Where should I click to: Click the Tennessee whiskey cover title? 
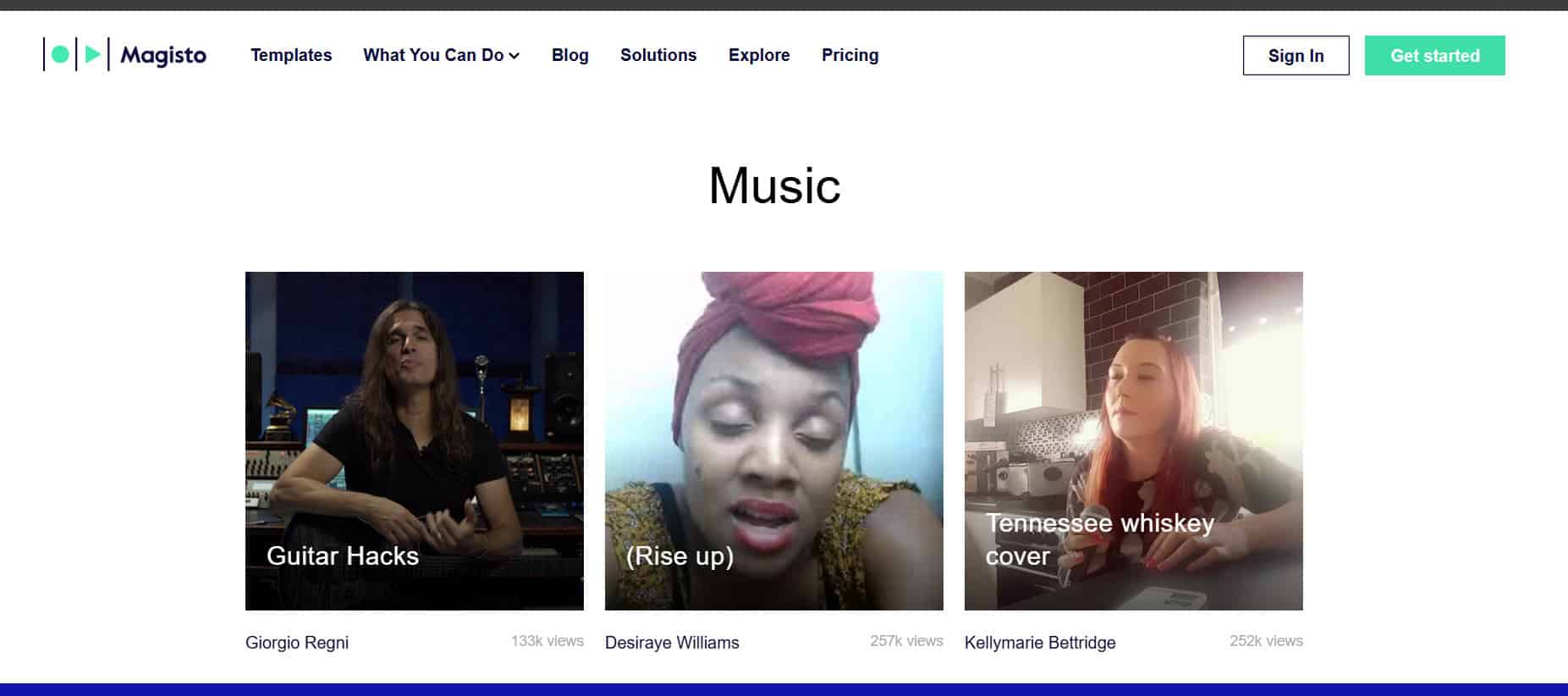1099,539
